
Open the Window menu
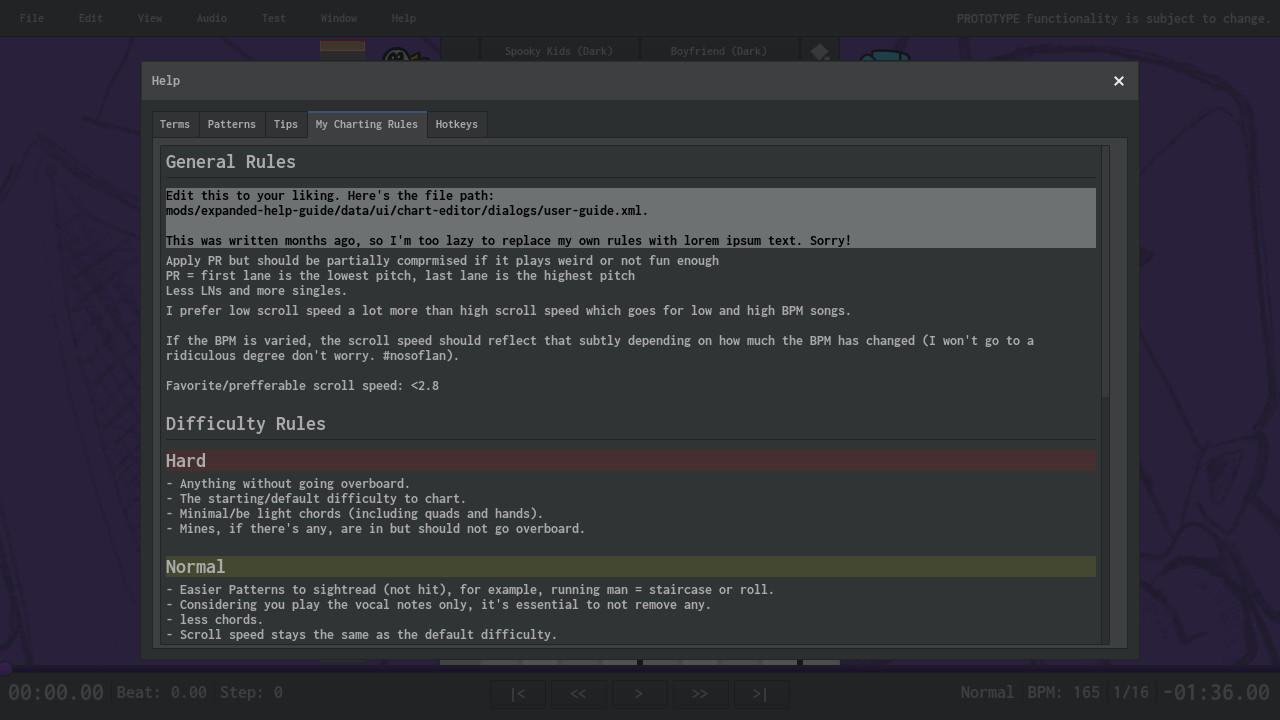(338, 18)
